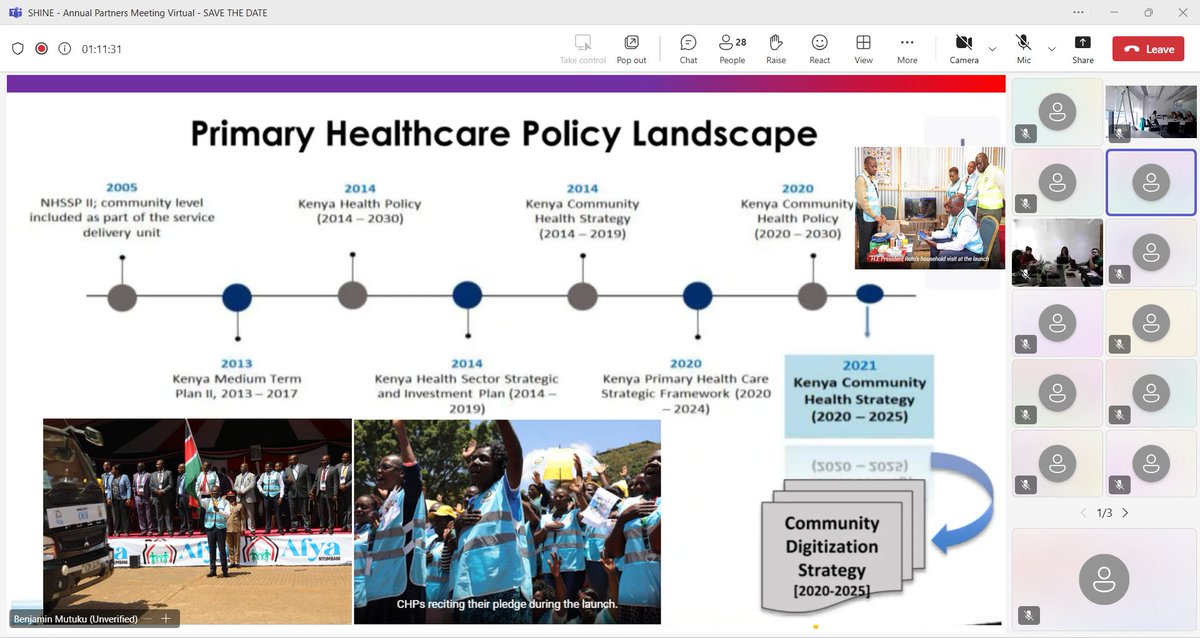Turn on the Camera
Screen dimensions: 1200x638
(x=964, y=48)
